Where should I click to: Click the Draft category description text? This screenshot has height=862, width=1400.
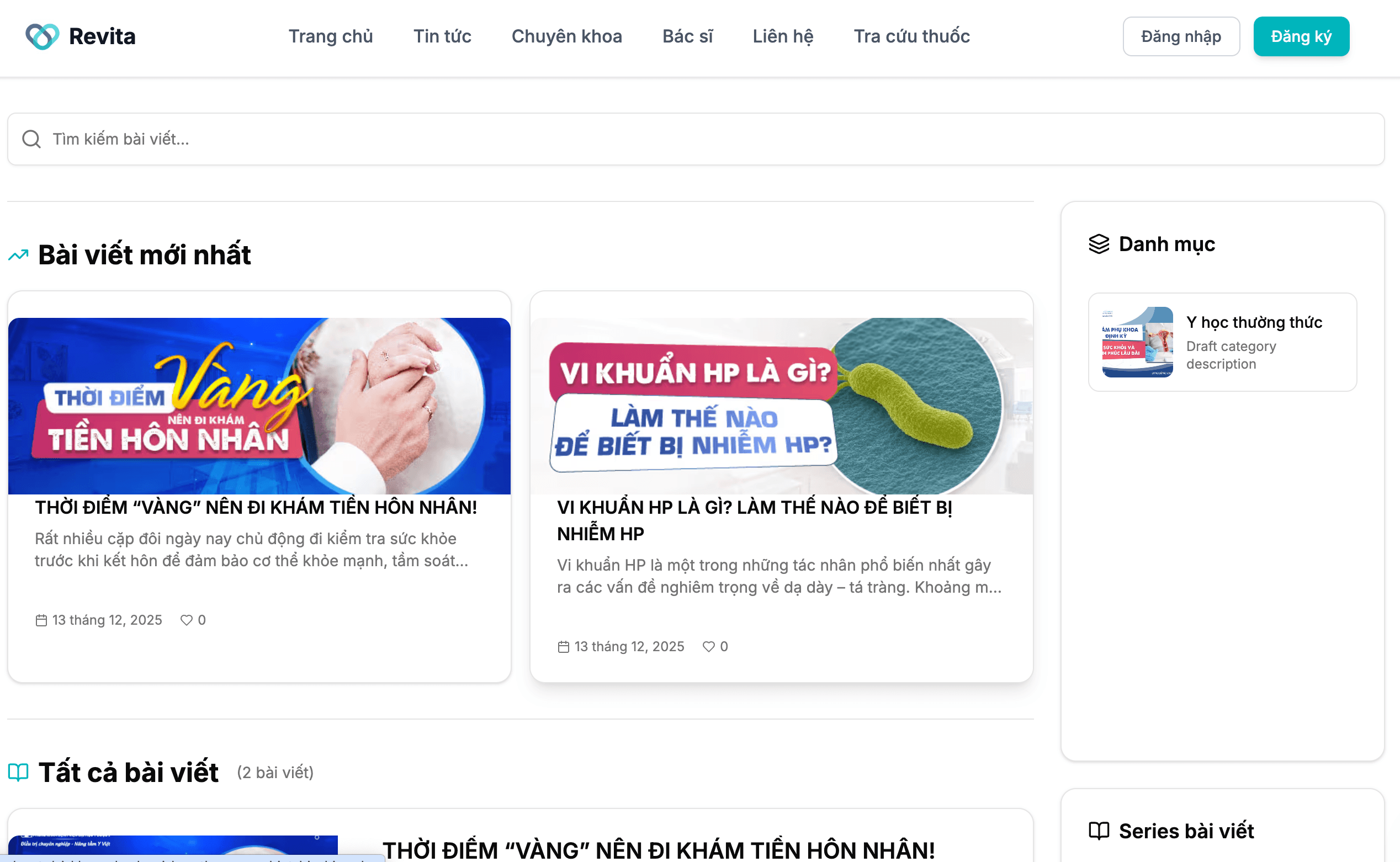(1231, 355)
